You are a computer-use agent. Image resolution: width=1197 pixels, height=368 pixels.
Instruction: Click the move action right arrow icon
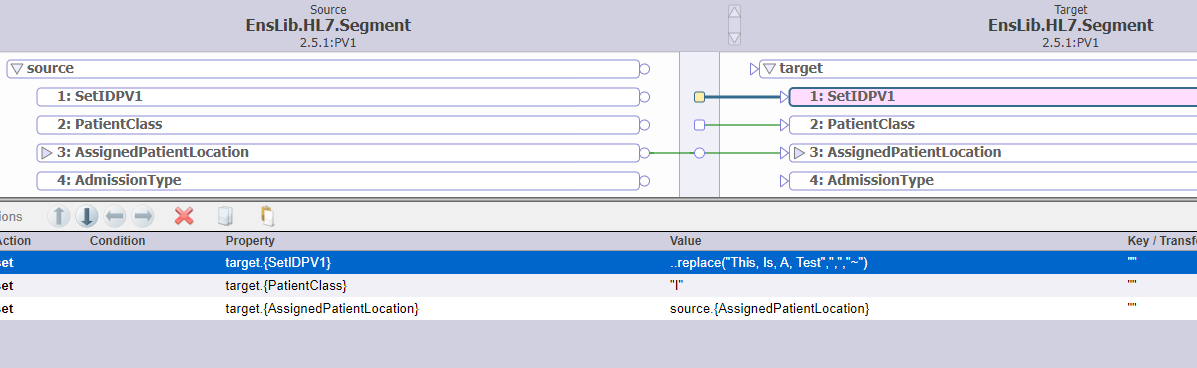(143, 217)
